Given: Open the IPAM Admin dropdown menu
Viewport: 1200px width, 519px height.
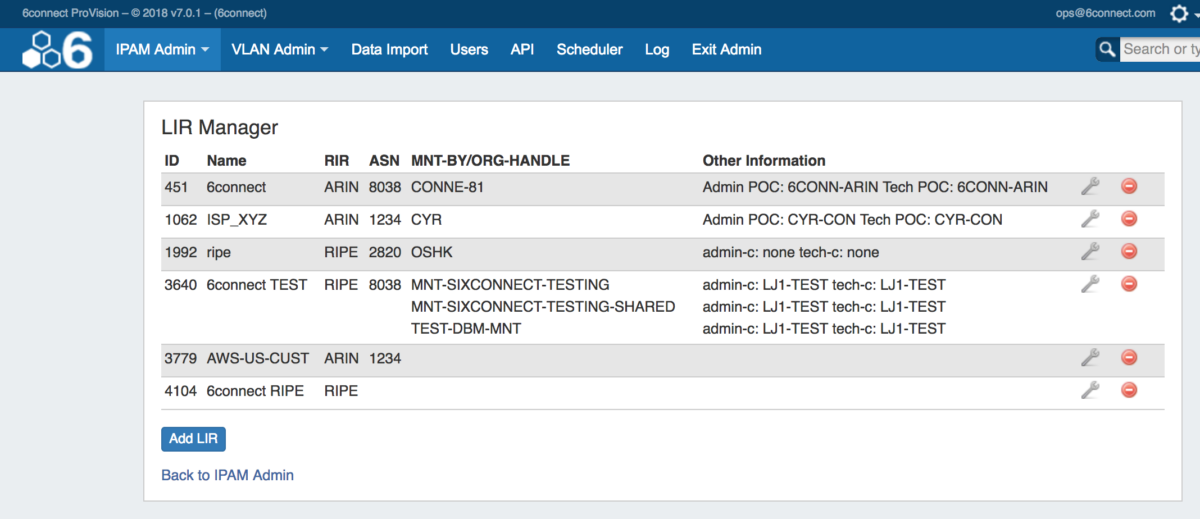Looking at the screenshot, I should pos(162,49).
